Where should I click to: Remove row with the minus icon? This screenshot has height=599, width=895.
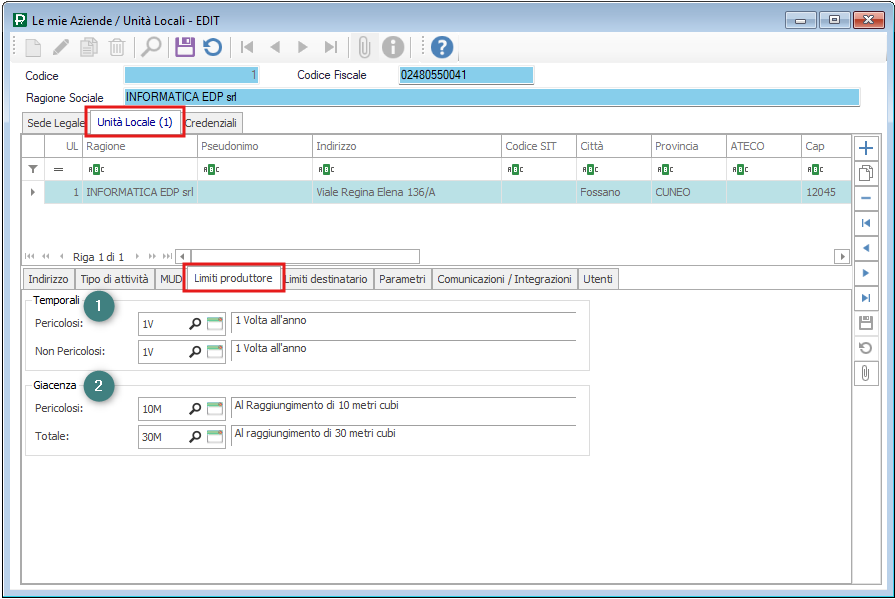point(866,198)
